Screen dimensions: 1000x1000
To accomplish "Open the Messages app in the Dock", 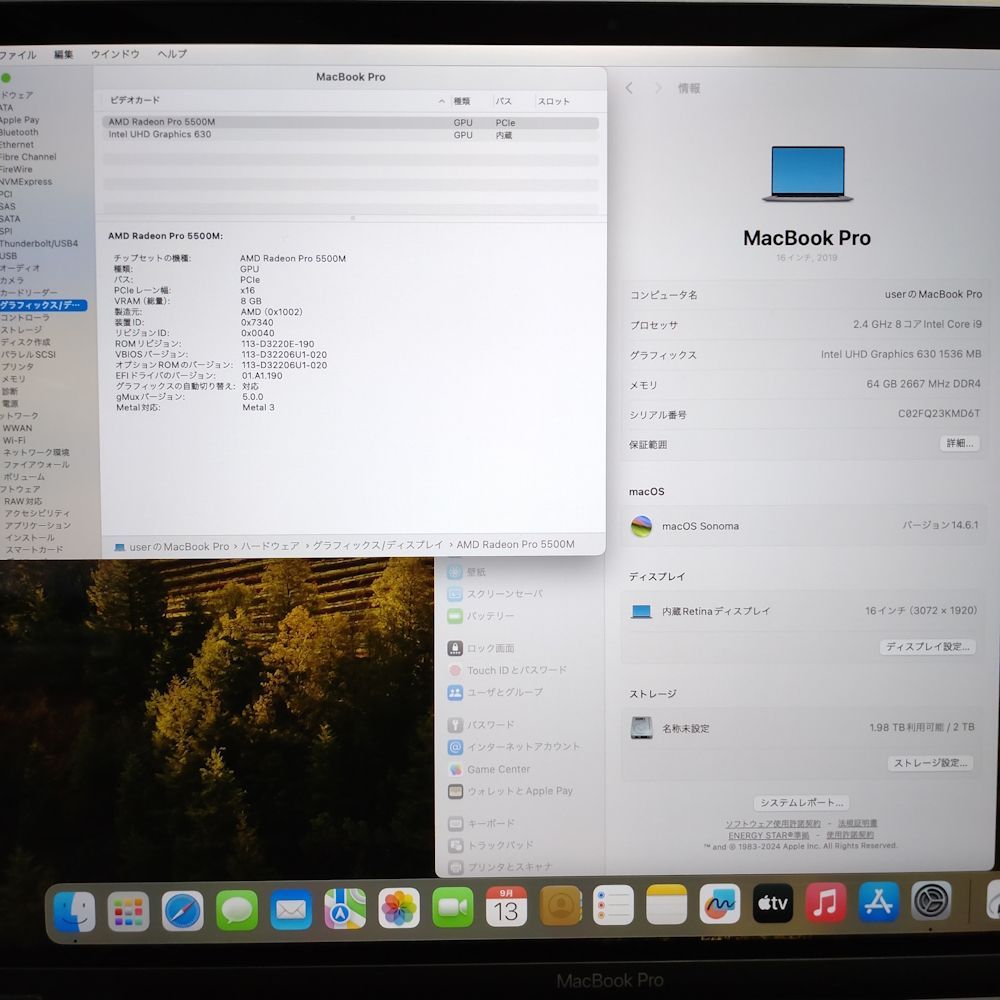I will [237, 910].
